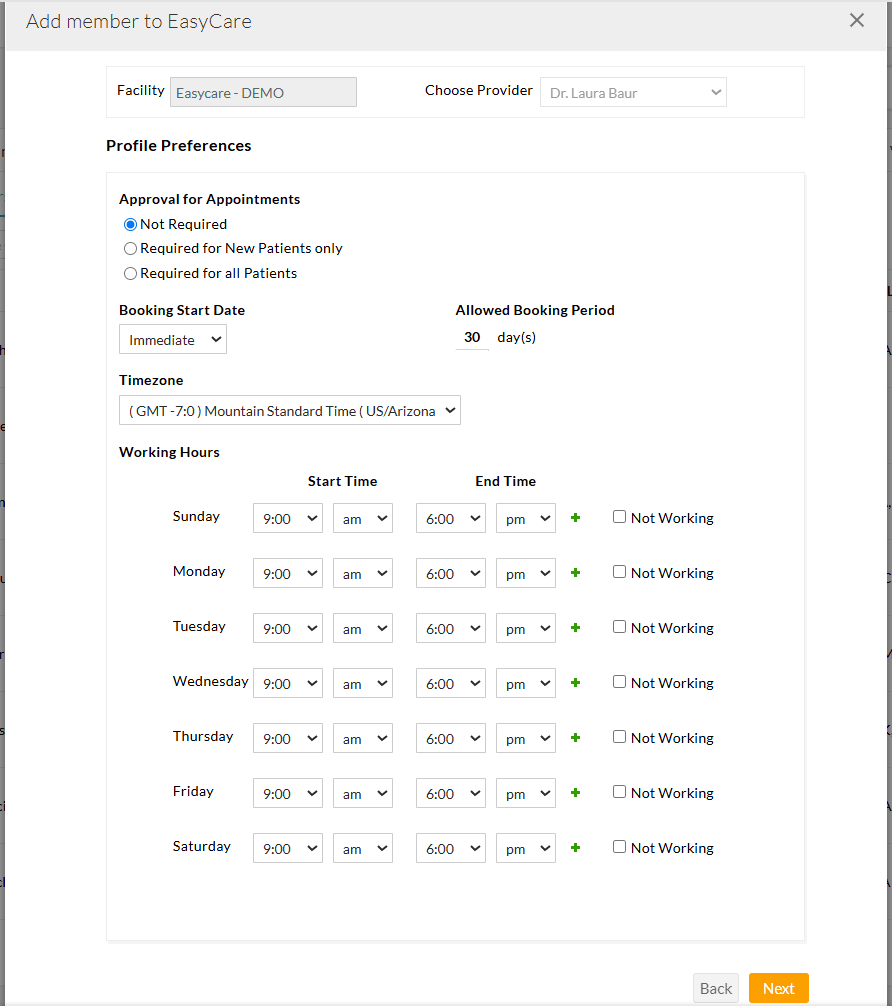
Task: Add another shift for Saturday
Action: (x=574, y=847)
